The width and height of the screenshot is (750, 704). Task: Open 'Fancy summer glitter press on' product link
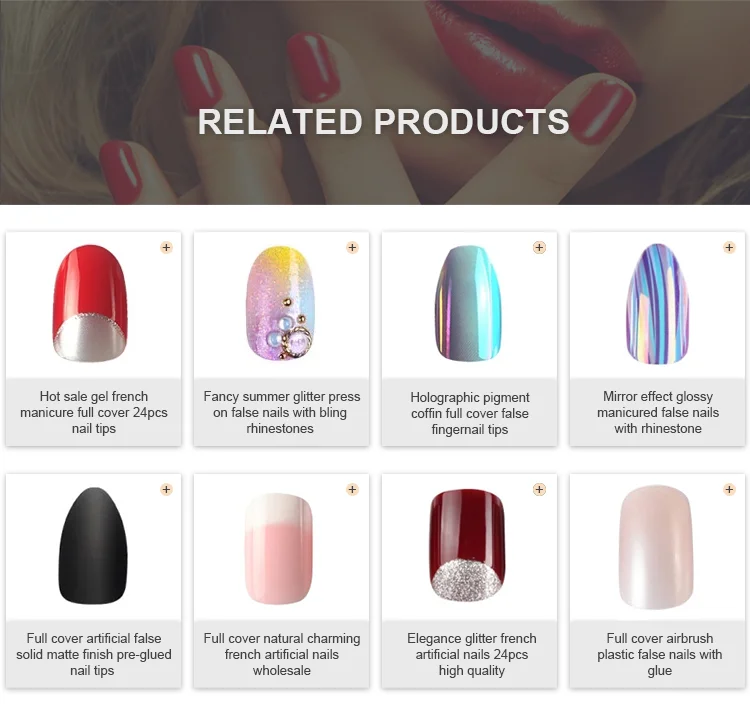click(x=281, y=412)
